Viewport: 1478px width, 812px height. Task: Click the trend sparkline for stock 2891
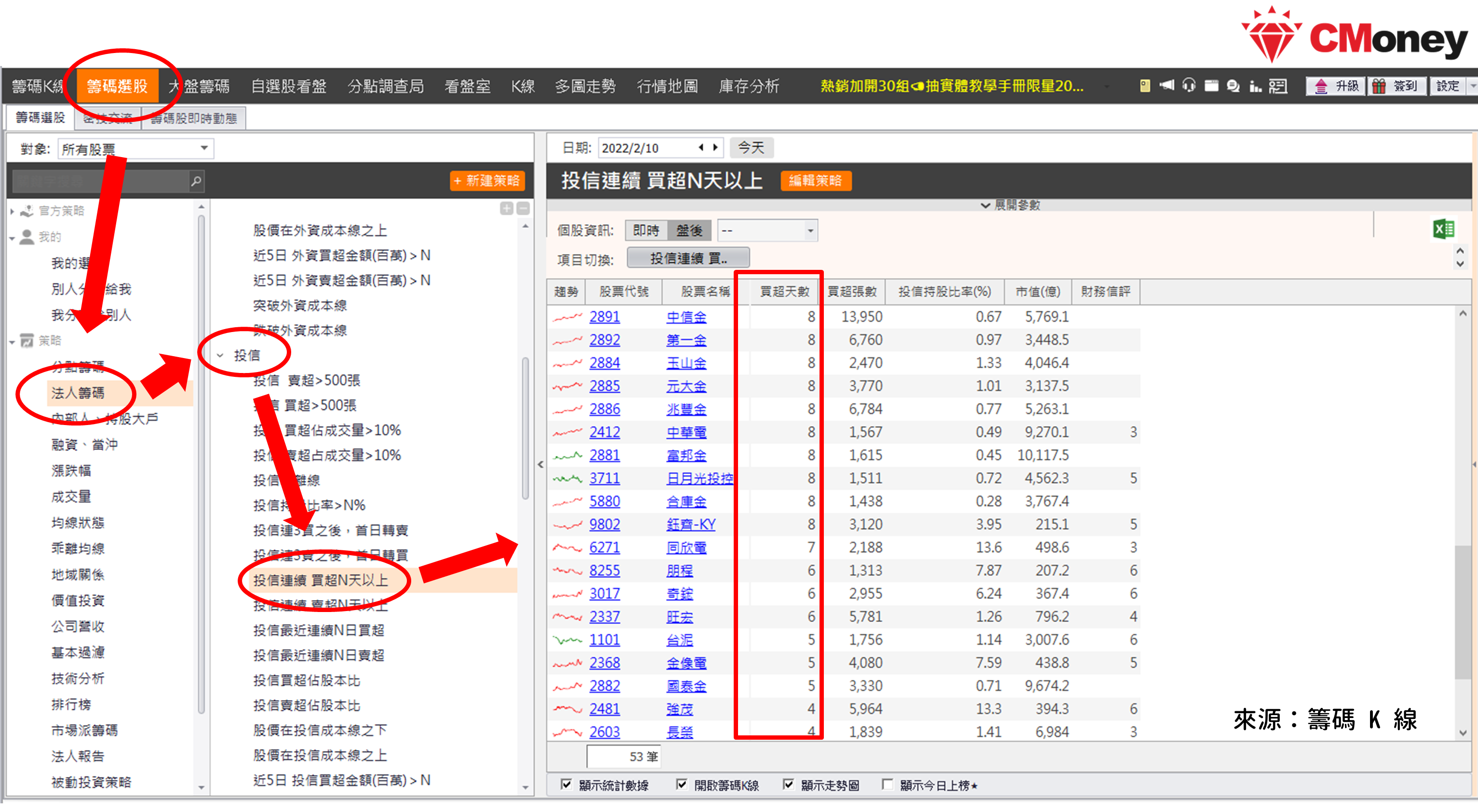pyautogui.click(x=567, y=317)
